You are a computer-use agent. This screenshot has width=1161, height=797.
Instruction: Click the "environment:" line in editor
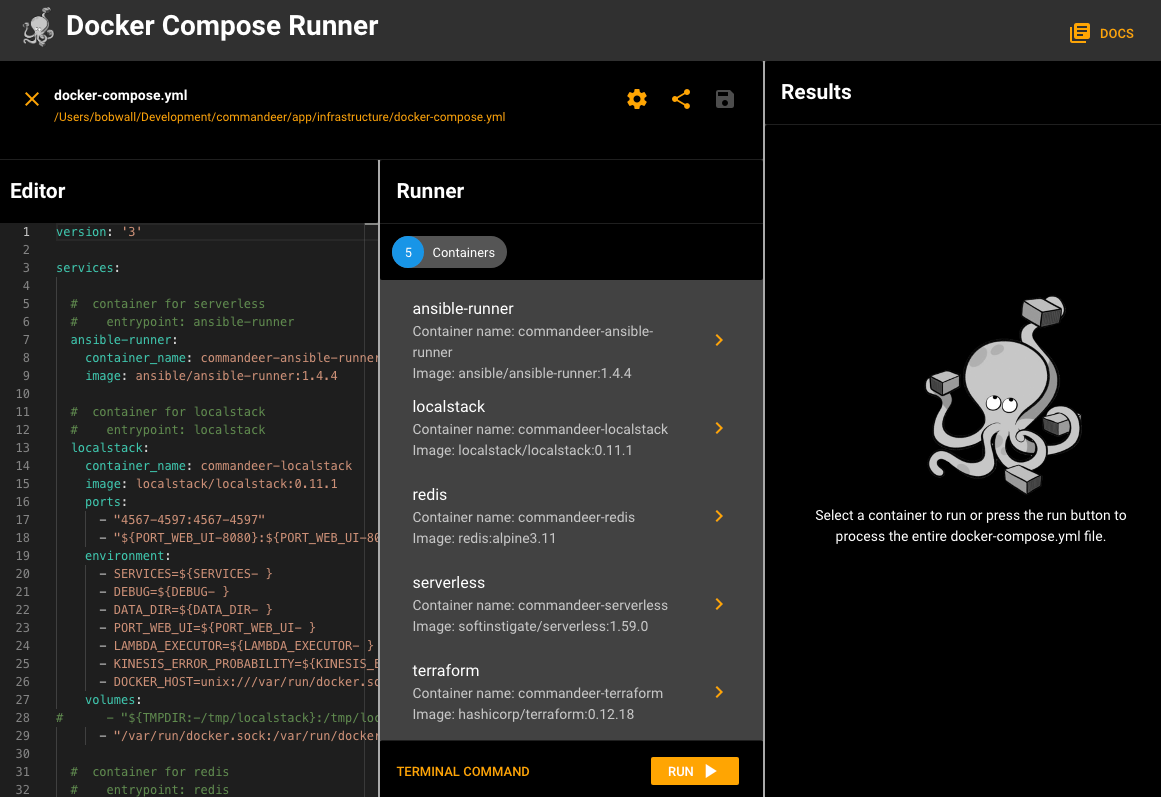pyautogui.click(x=128, y=556)
